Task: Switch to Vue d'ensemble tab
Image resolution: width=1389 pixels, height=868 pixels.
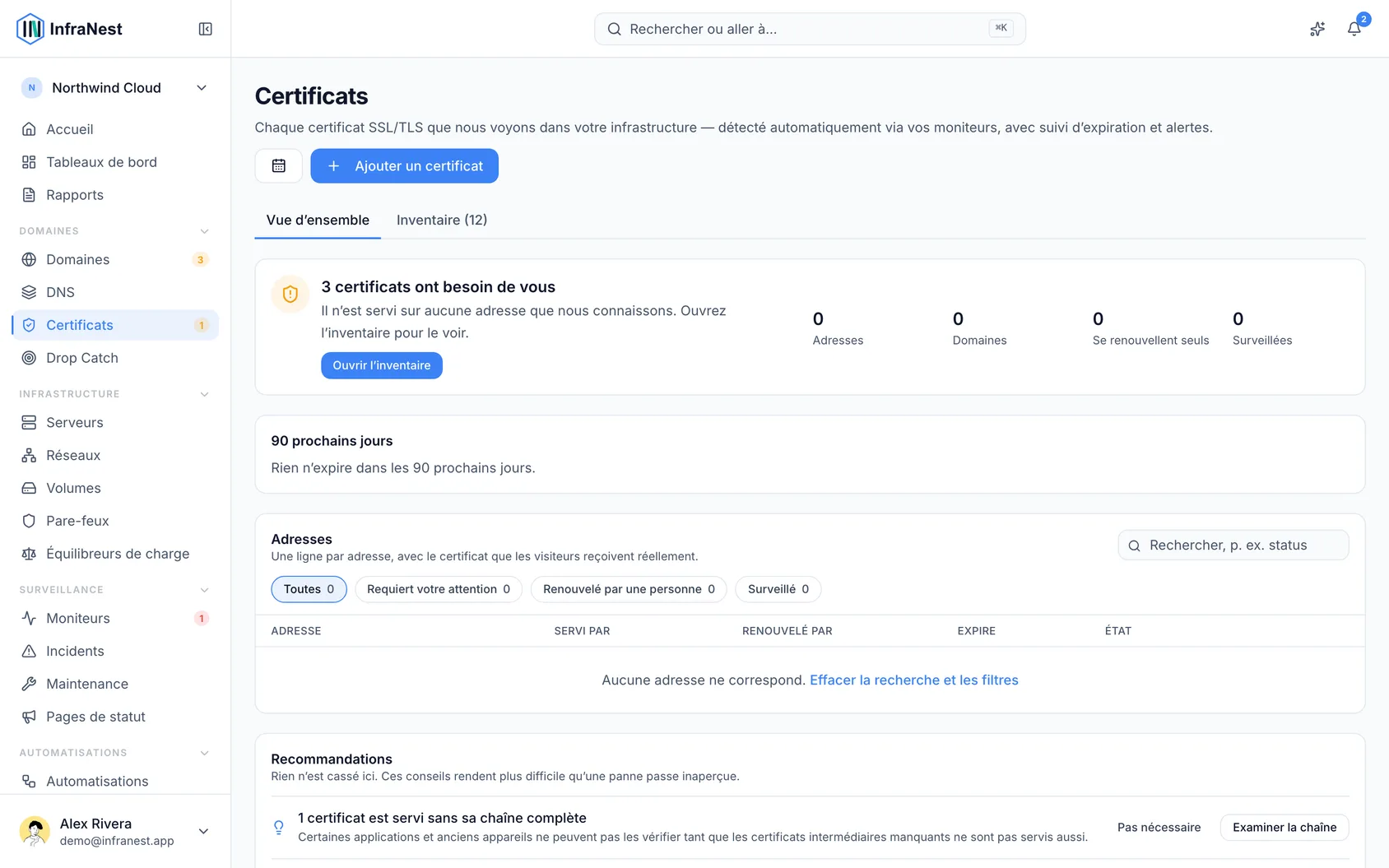Action: pos(318,220)
